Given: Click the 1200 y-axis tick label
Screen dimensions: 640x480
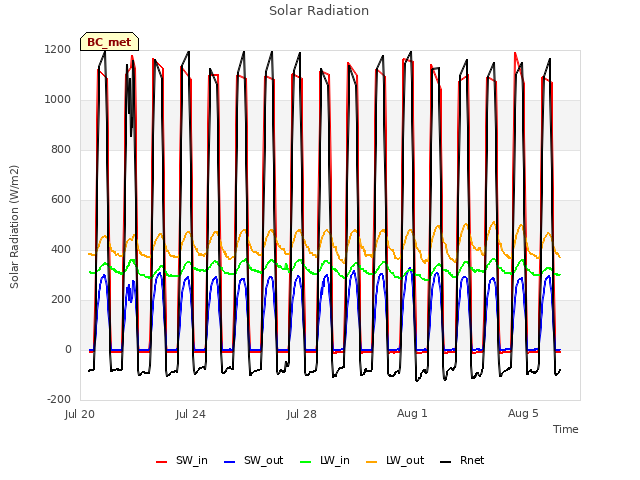Looking at the screenshot, I should [x=58, y=49].
